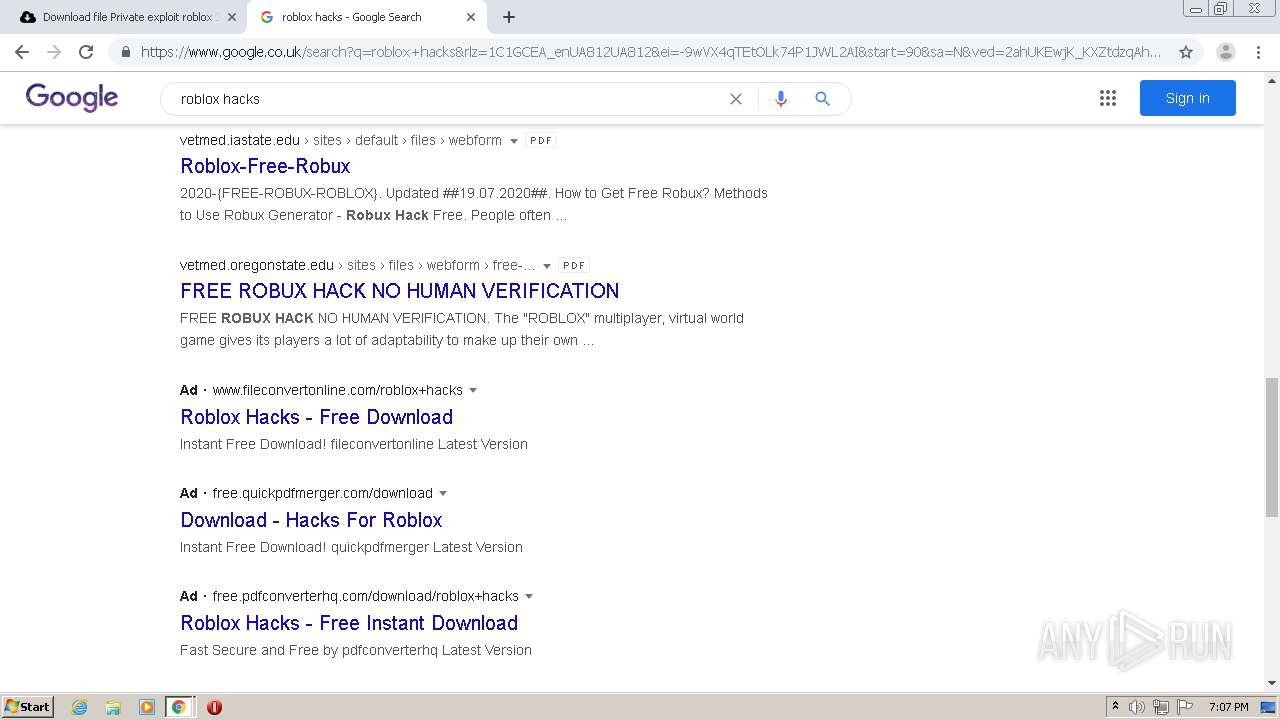
Task: Expand the vetmed.oregonstate.edu result dropdown arrow
Action: pyautogui.click(x=546, y=266)
